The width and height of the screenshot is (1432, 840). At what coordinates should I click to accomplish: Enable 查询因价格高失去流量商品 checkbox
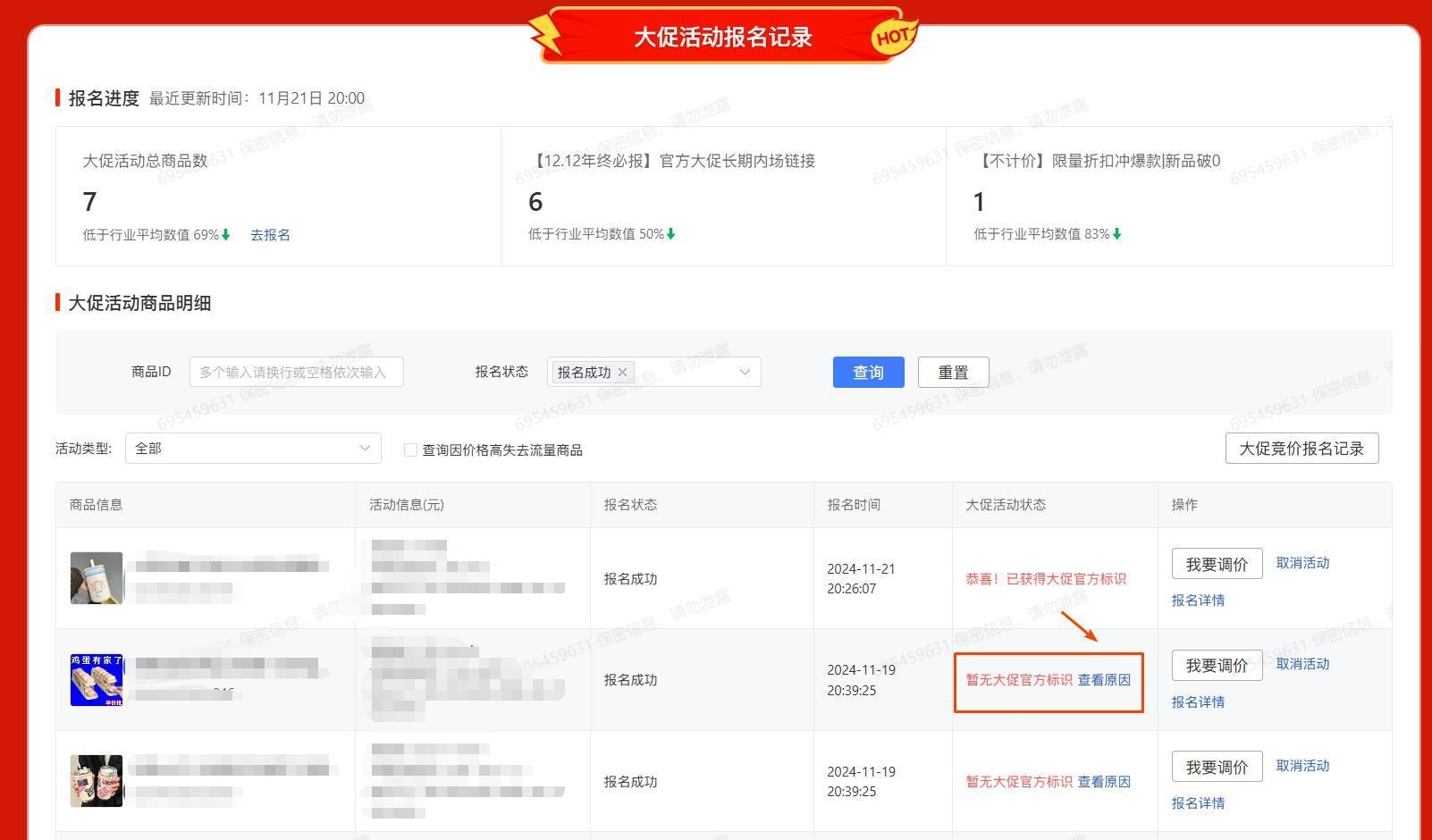(410, 450)
